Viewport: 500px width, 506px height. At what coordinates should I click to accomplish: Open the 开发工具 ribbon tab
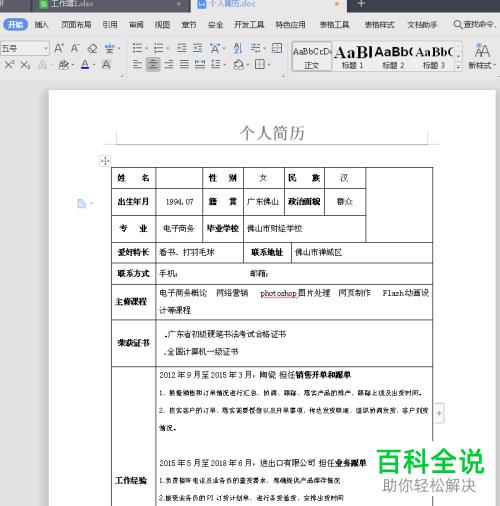click(x=249, y=25)
